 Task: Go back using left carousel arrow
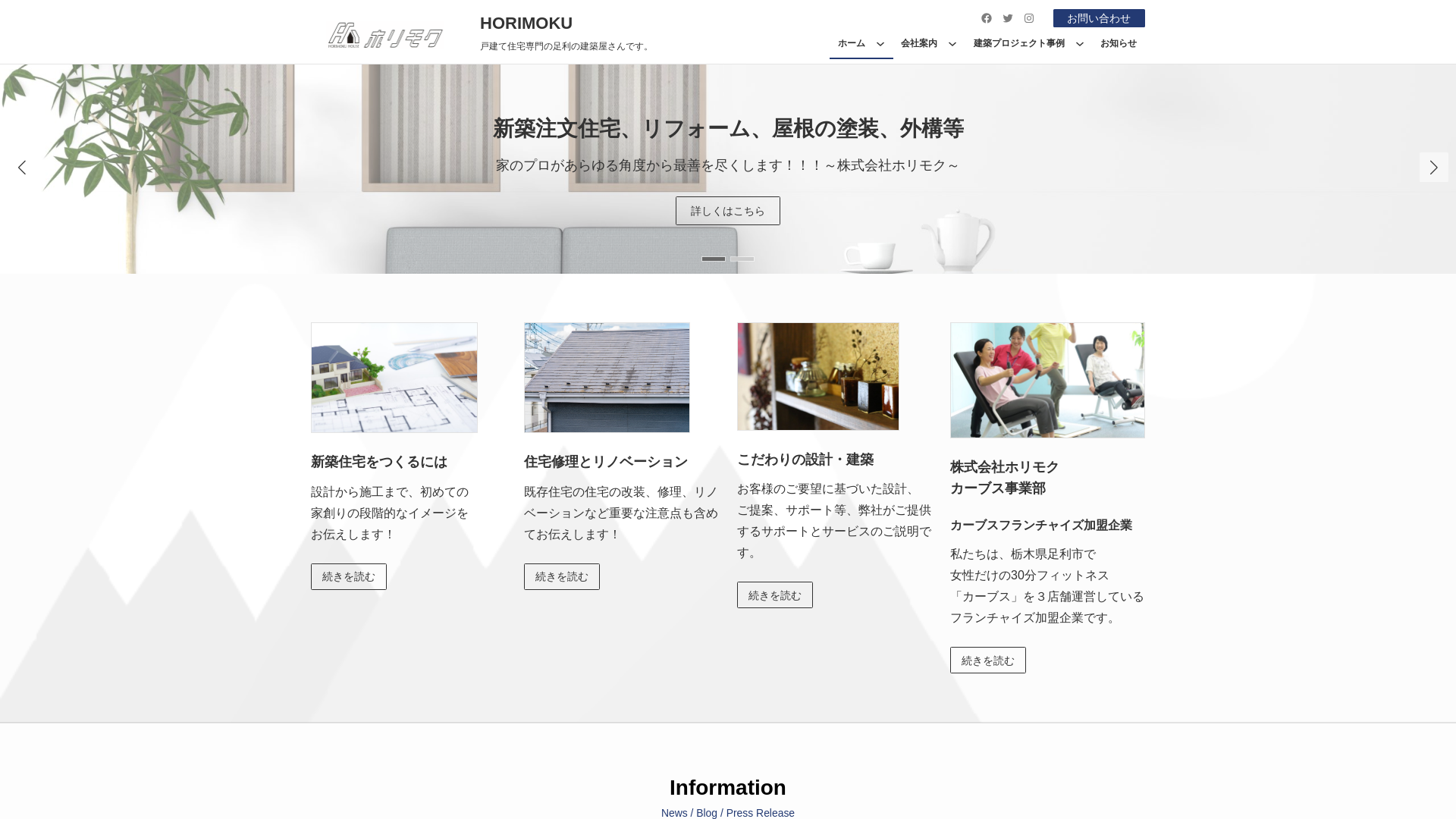(22, 168)
